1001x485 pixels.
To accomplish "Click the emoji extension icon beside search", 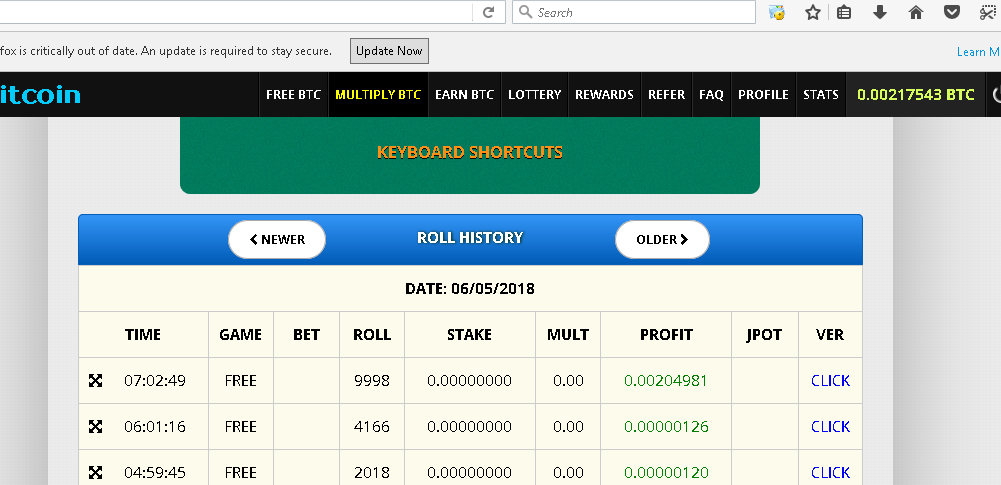I will [777, 12].
